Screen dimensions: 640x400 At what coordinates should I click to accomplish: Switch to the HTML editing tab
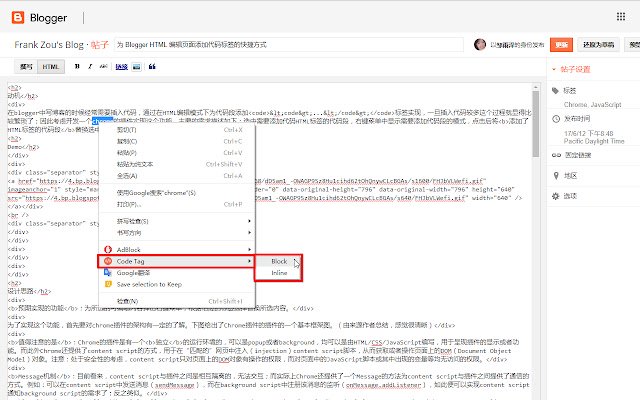(51, 67)
